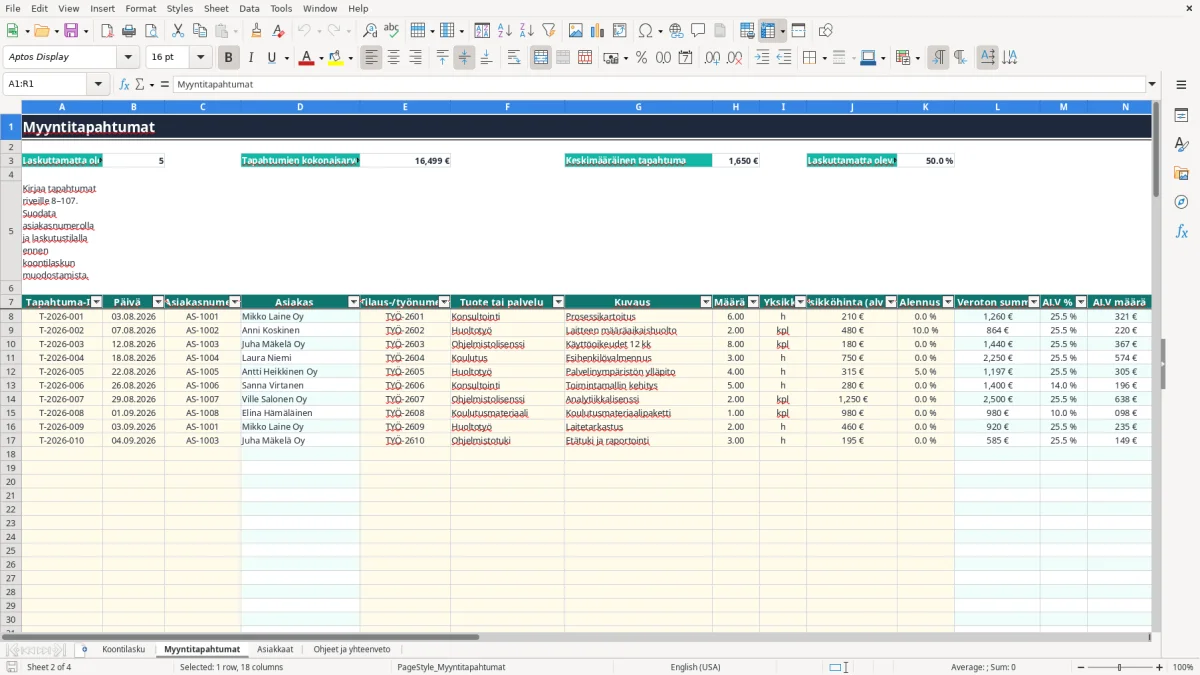
Task: Select column header G
Action: pyautogui.click(x=638, y=106)
